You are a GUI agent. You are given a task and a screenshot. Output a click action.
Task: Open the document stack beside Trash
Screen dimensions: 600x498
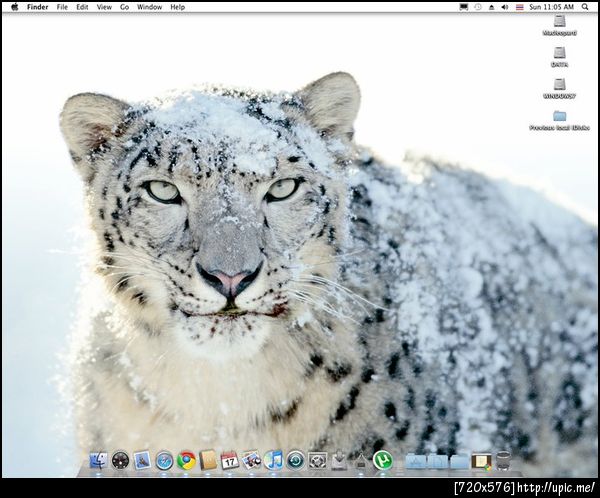(481, 461)
